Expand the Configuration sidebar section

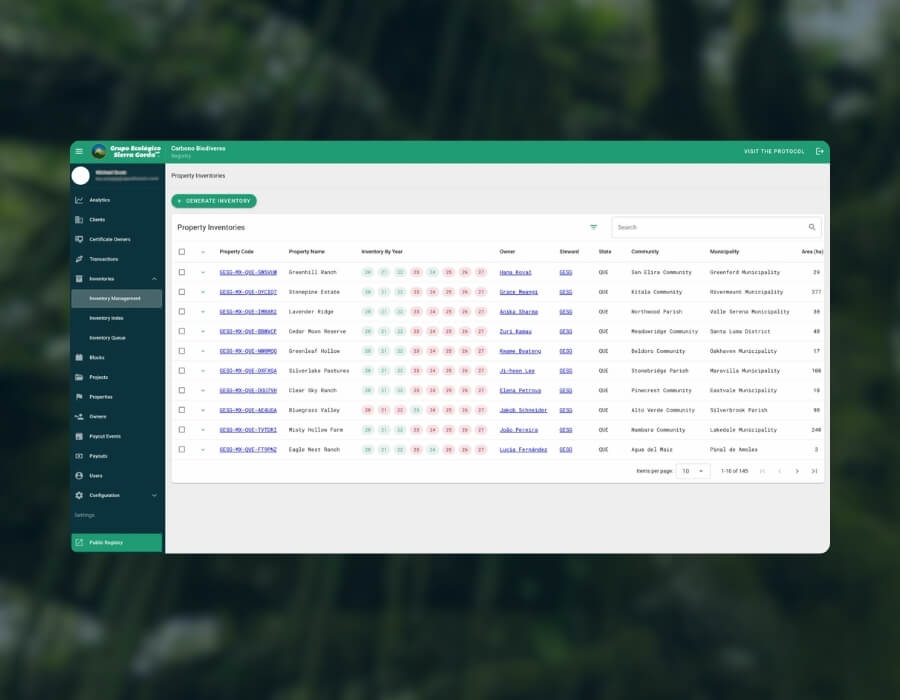point(154,495)
